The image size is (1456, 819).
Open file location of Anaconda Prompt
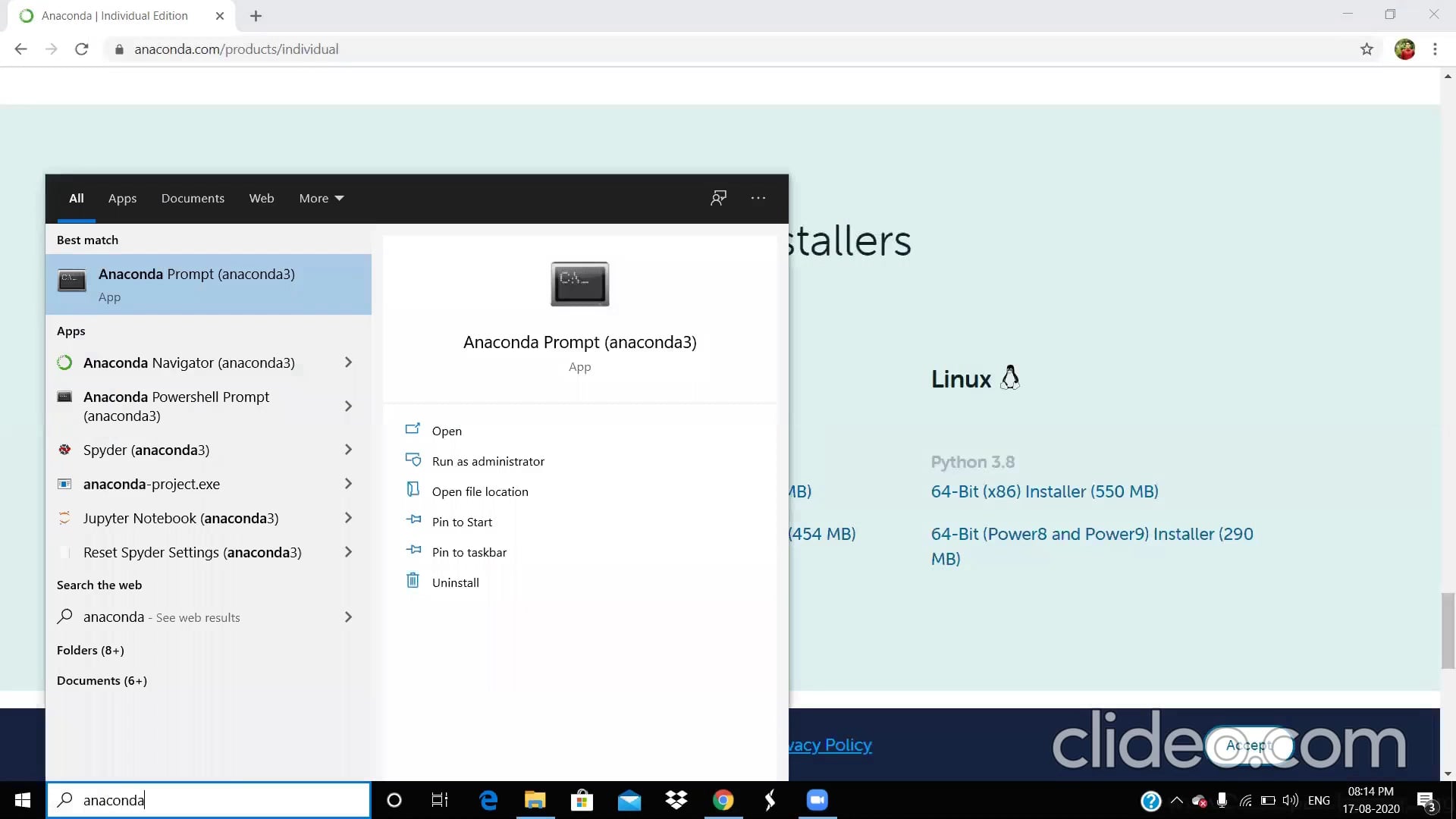pos(480,491)
